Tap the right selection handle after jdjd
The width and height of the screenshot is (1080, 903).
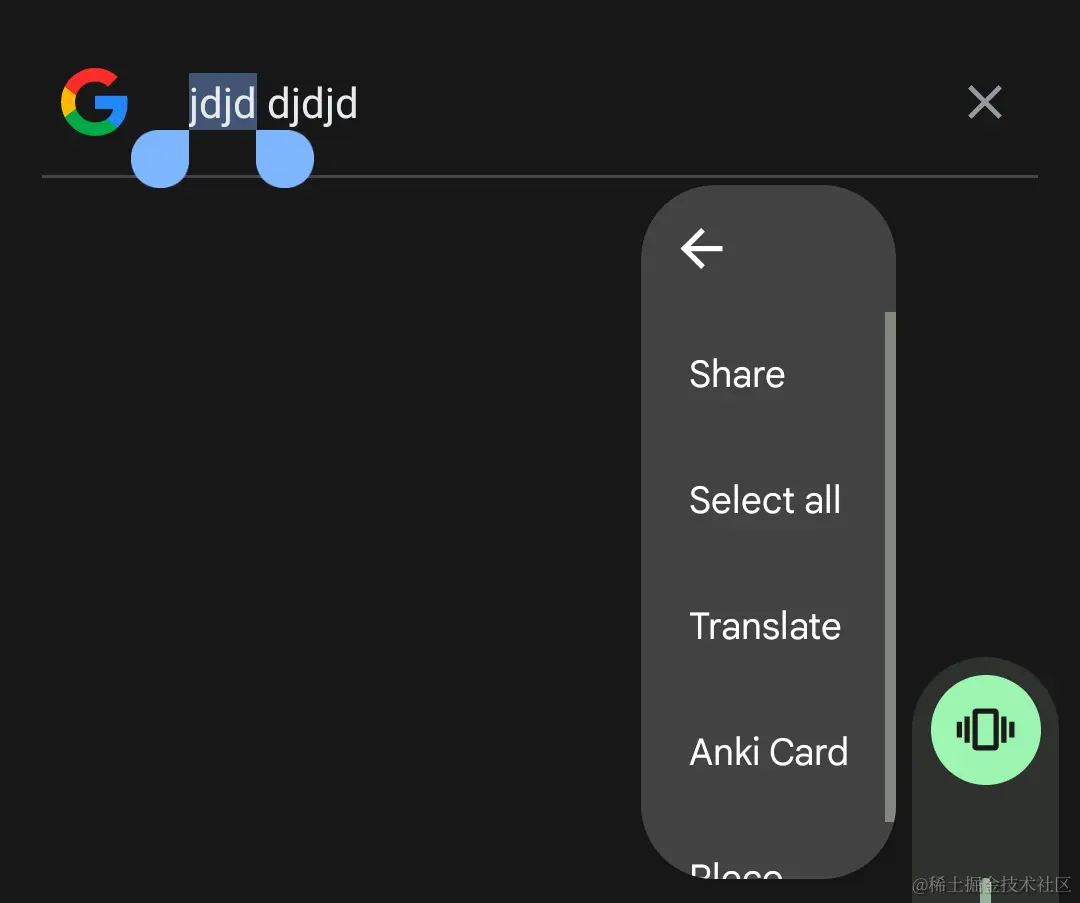click(x=285, y=157)
